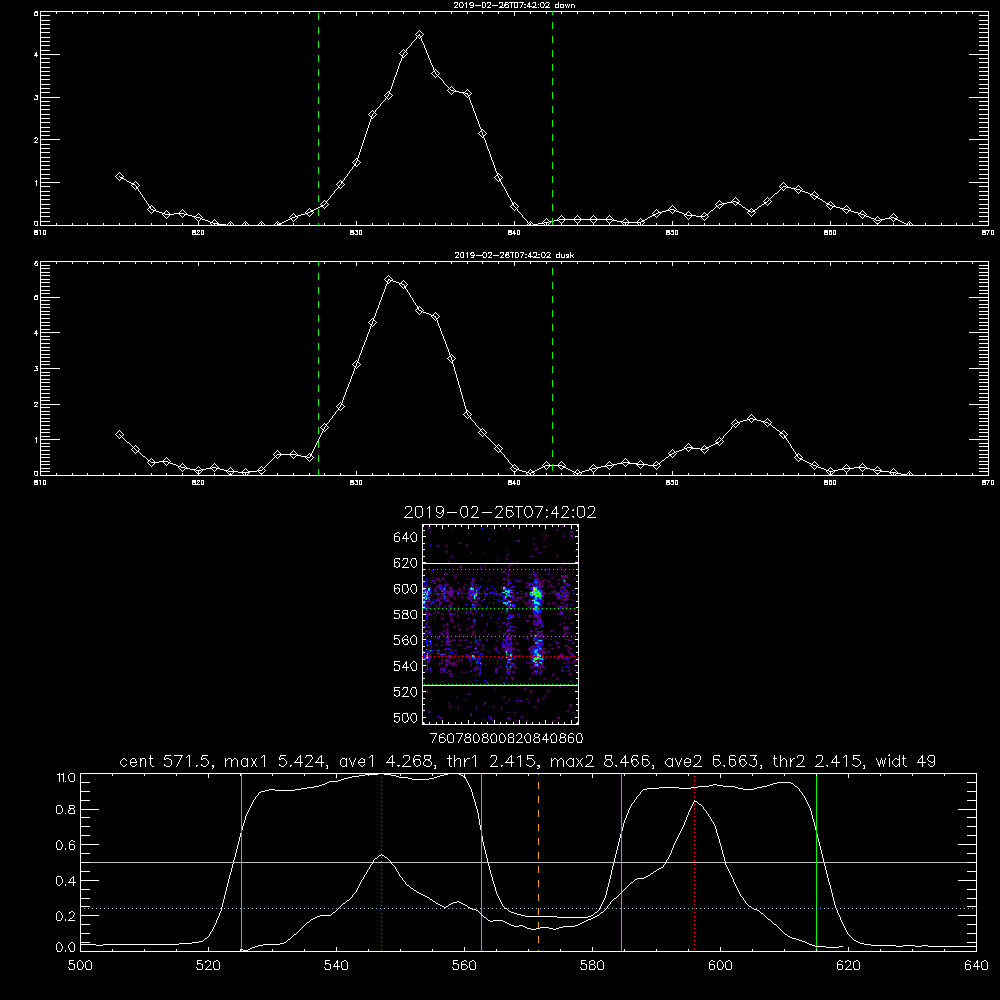The height and width of the screenshot is (1000, 1000).
Task: Click the '640' y-axis label beside the spectrogram
Action: click(x=406, y=537)
